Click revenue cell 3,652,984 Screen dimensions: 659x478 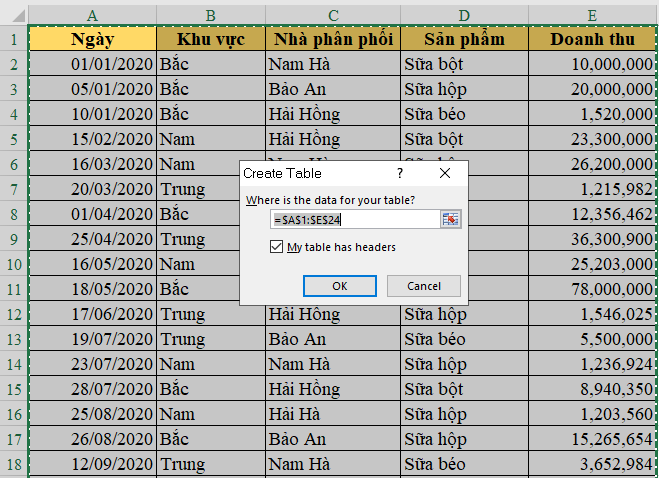point(593,464)
